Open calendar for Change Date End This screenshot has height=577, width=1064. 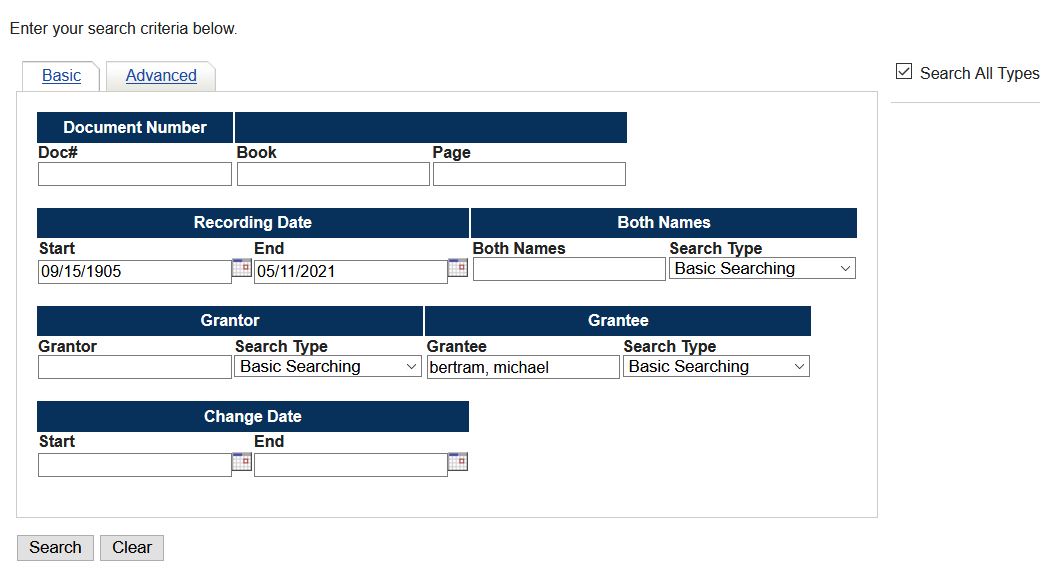coord(457,462)
